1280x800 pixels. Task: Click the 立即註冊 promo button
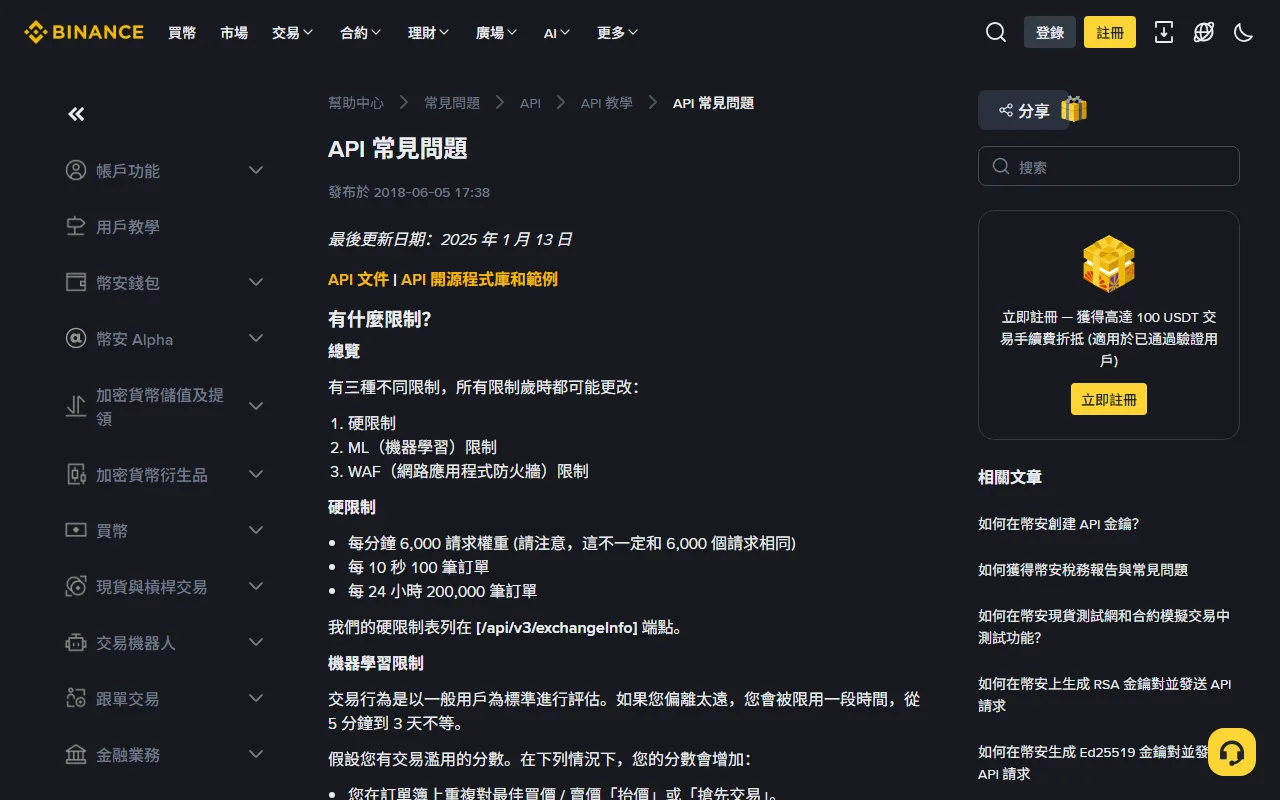(x=1109, y=399)
